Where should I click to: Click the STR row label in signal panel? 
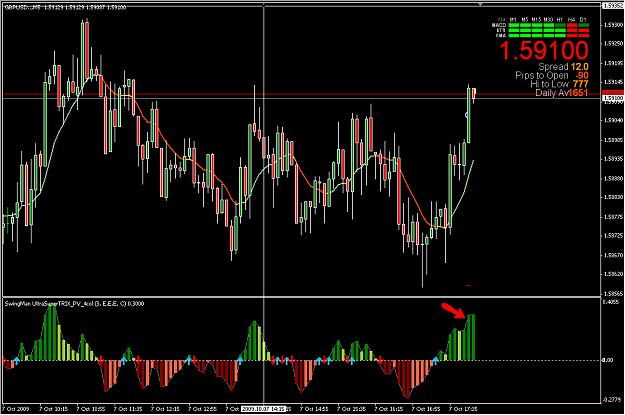point(501,30)
